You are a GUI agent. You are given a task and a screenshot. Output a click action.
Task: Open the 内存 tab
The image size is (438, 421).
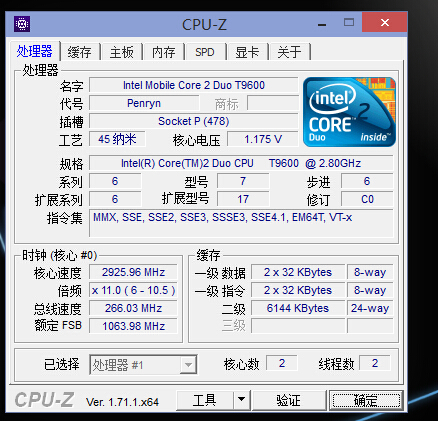pyautogui.click(x=163, y=52)
